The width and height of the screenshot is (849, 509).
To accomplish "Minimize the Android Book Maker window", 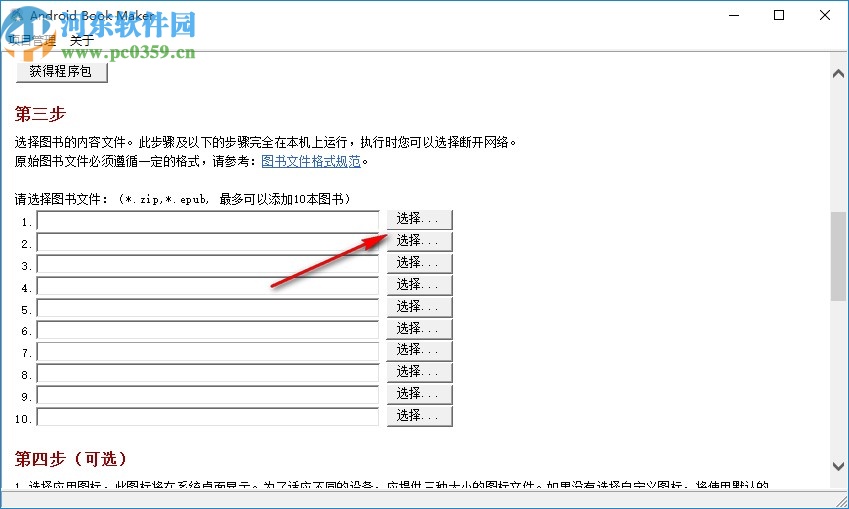I will coord(734,15).
